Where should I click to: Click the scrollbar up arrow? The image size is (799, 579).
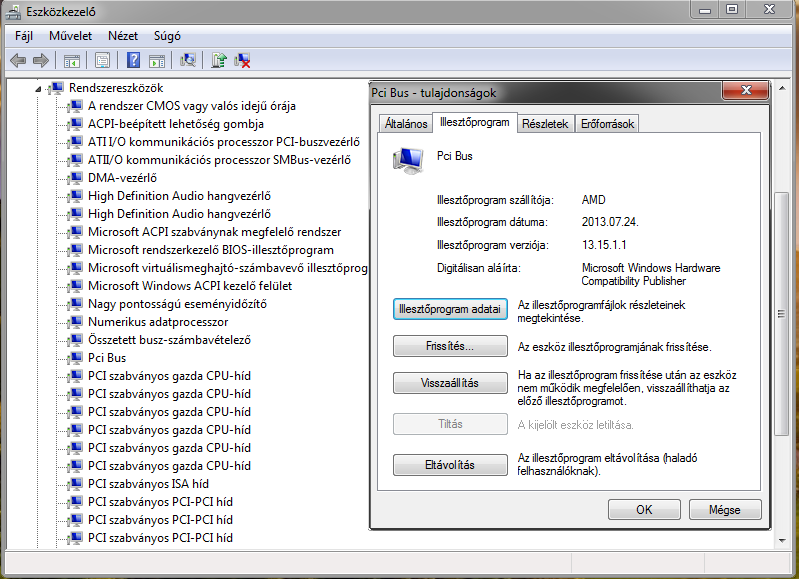tap(782, 88)
